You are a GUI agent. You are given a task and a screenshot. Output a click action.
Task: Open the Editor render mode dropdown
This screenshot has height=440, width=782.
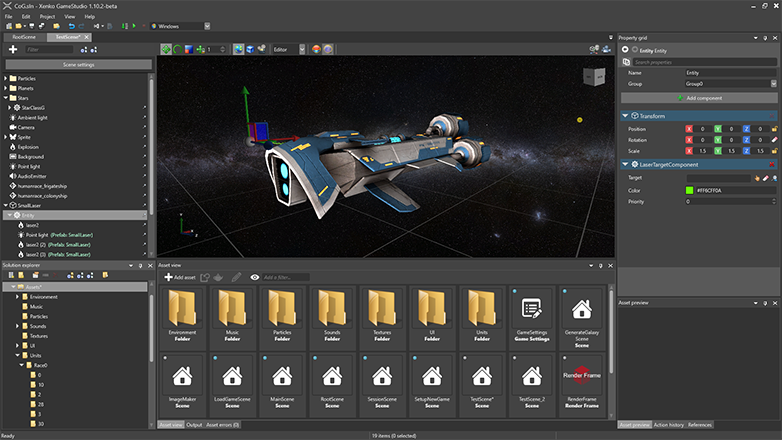(x=289, y=49)
